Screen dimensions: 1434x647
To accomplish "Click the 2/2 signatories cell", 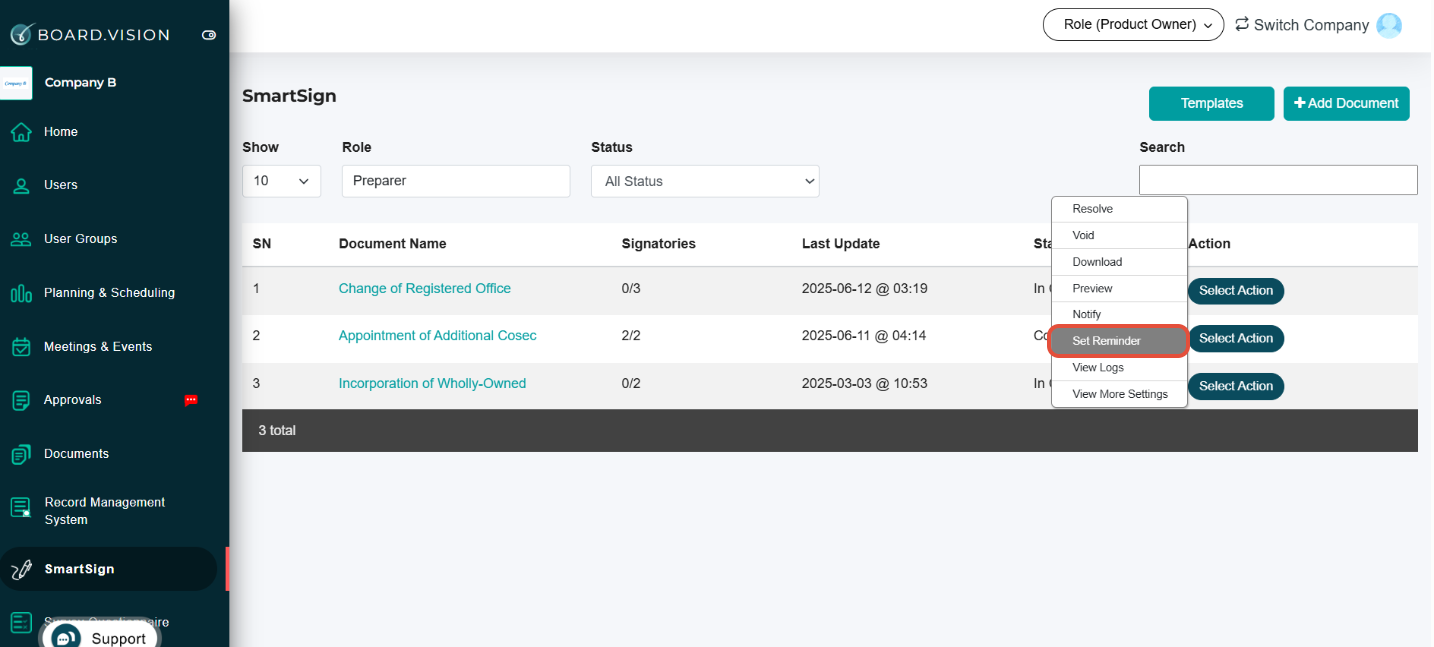I will pos(631,336).
